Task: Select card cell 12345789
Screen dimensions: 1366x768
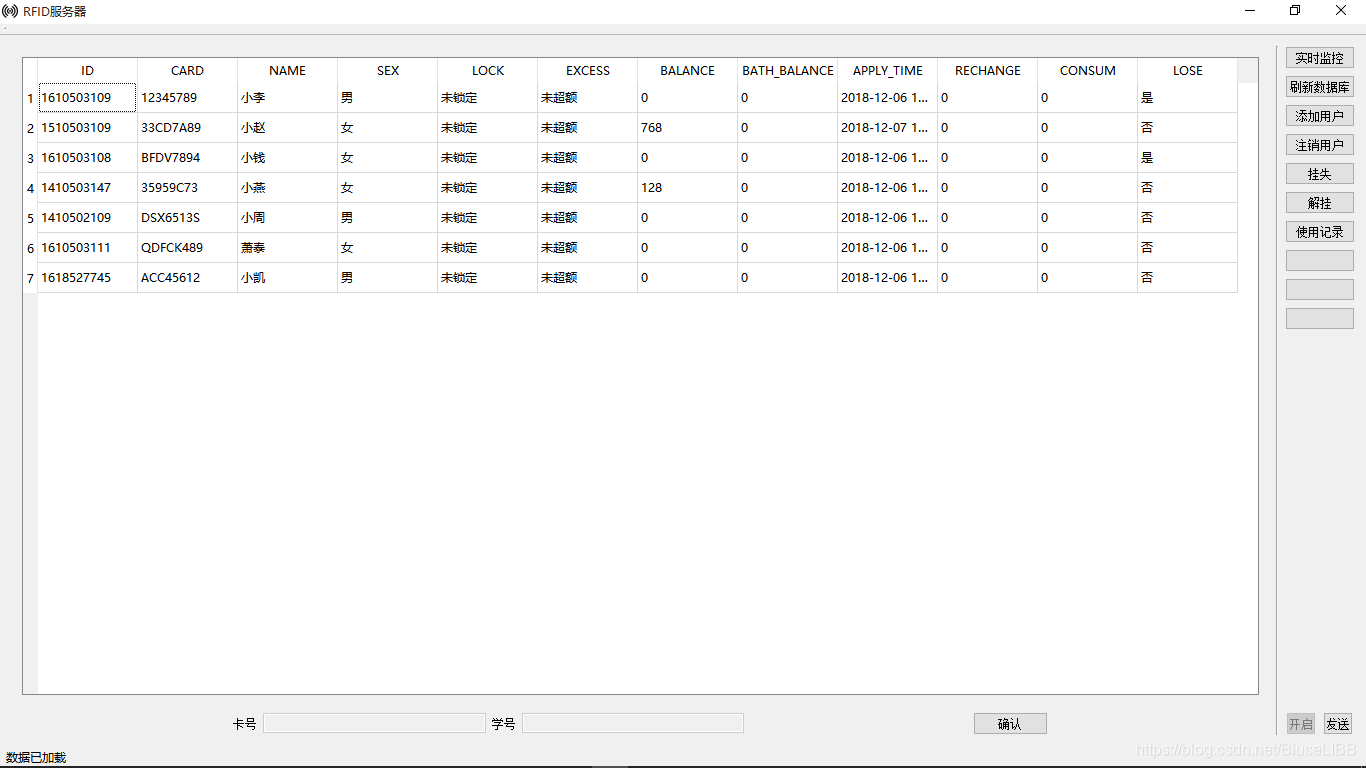Action: pyautogui.click(x=188, y=98)
